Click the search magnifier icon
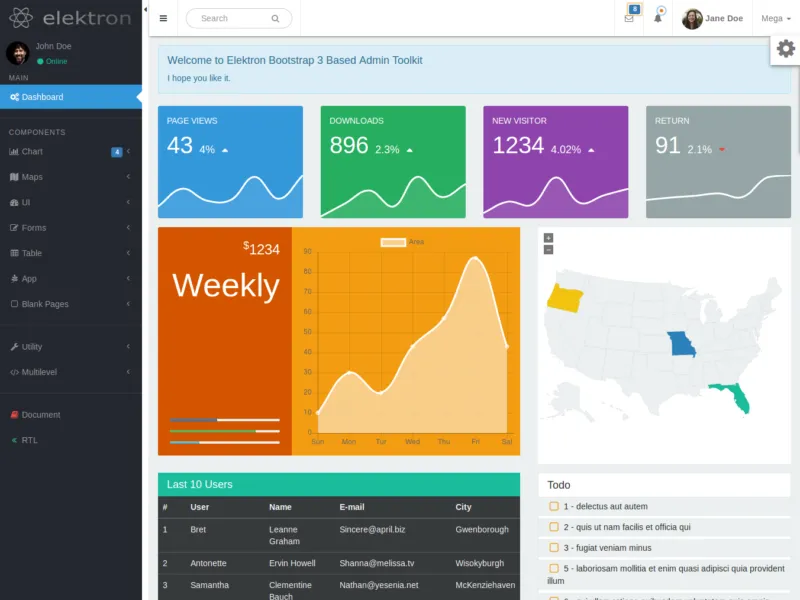The width and height of the screenshot is (800, 600). [x=275, y=18]
